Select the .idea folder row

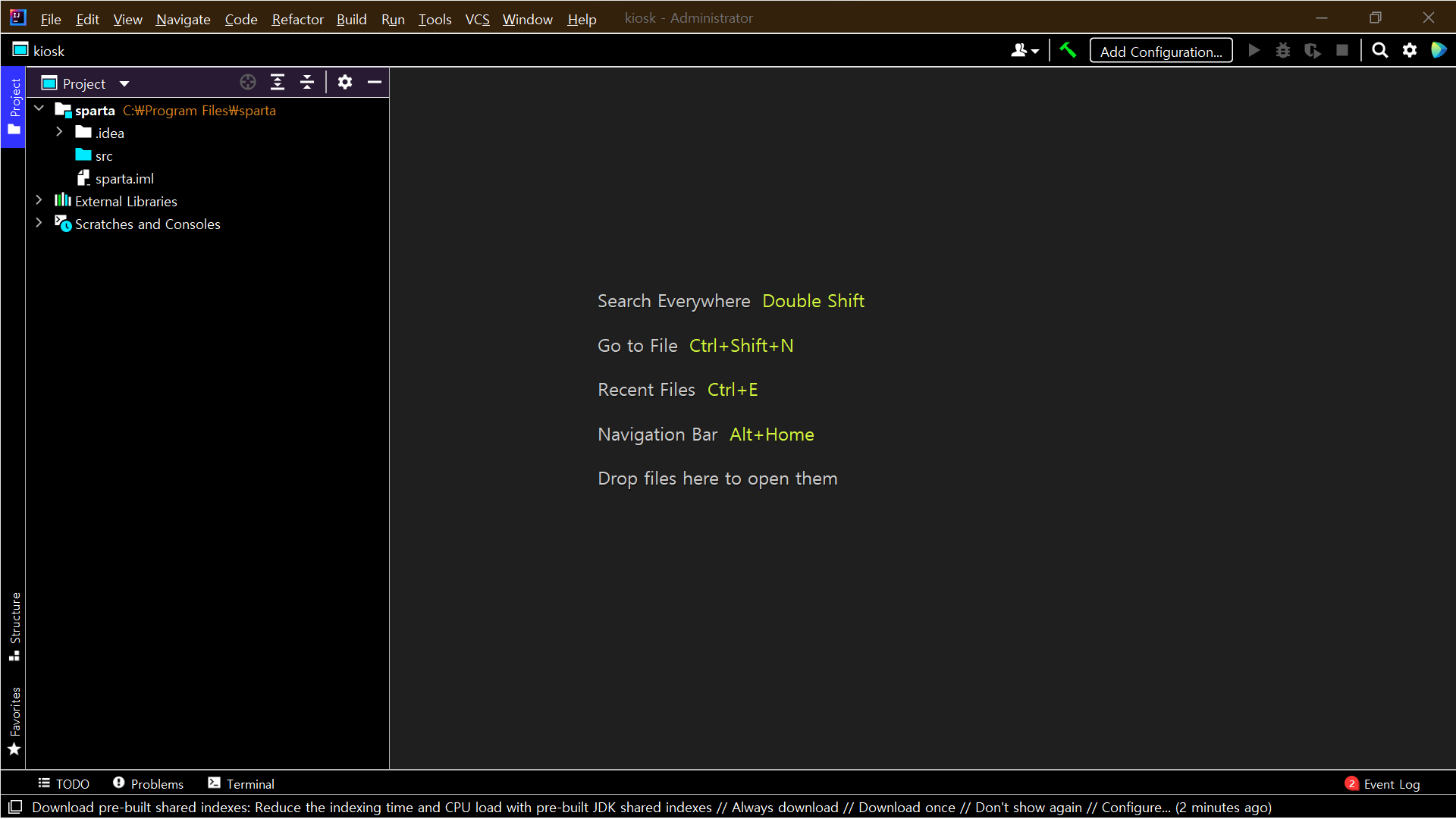[207, 133]
